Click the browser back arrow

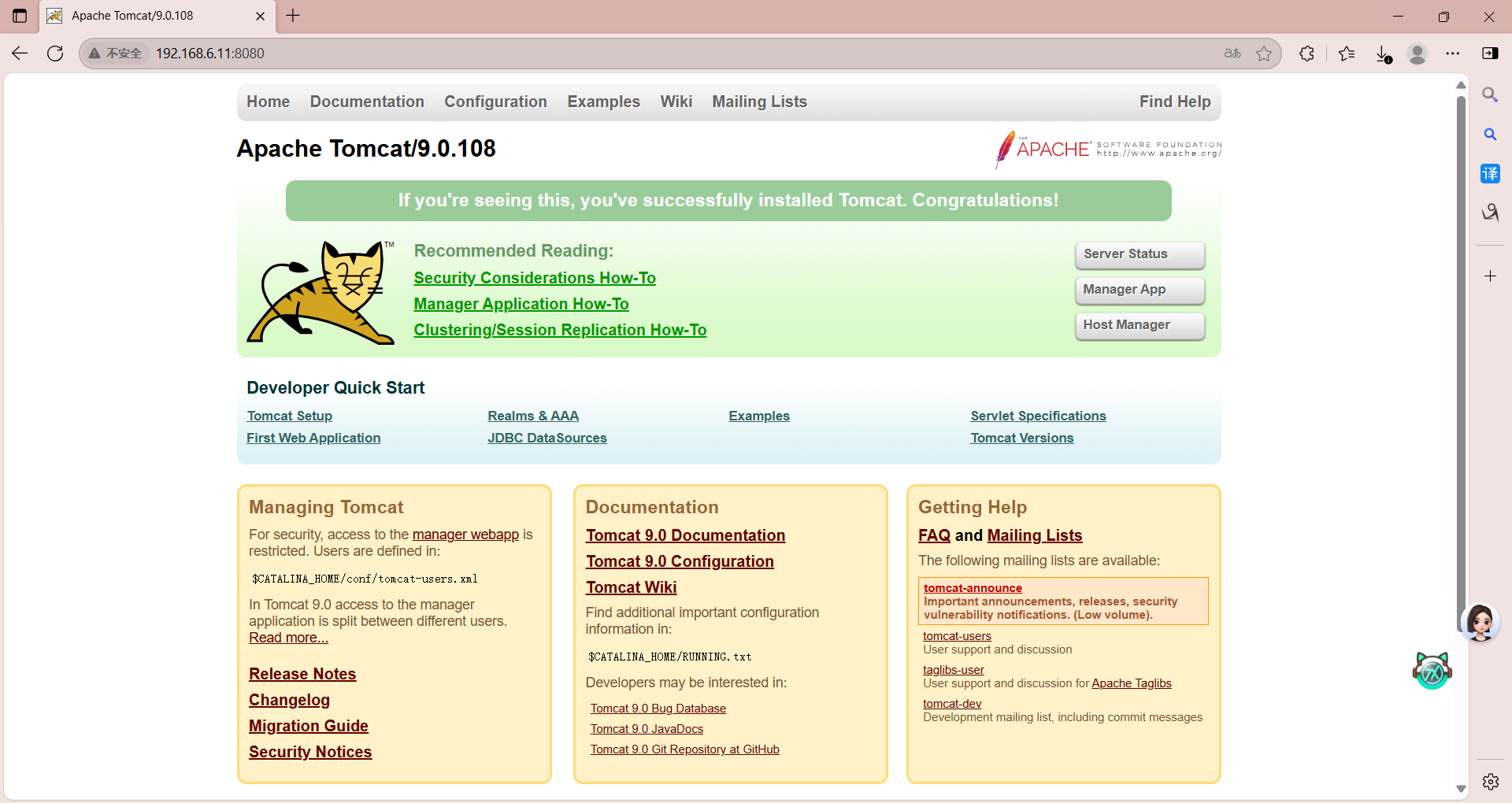(20, 54)
